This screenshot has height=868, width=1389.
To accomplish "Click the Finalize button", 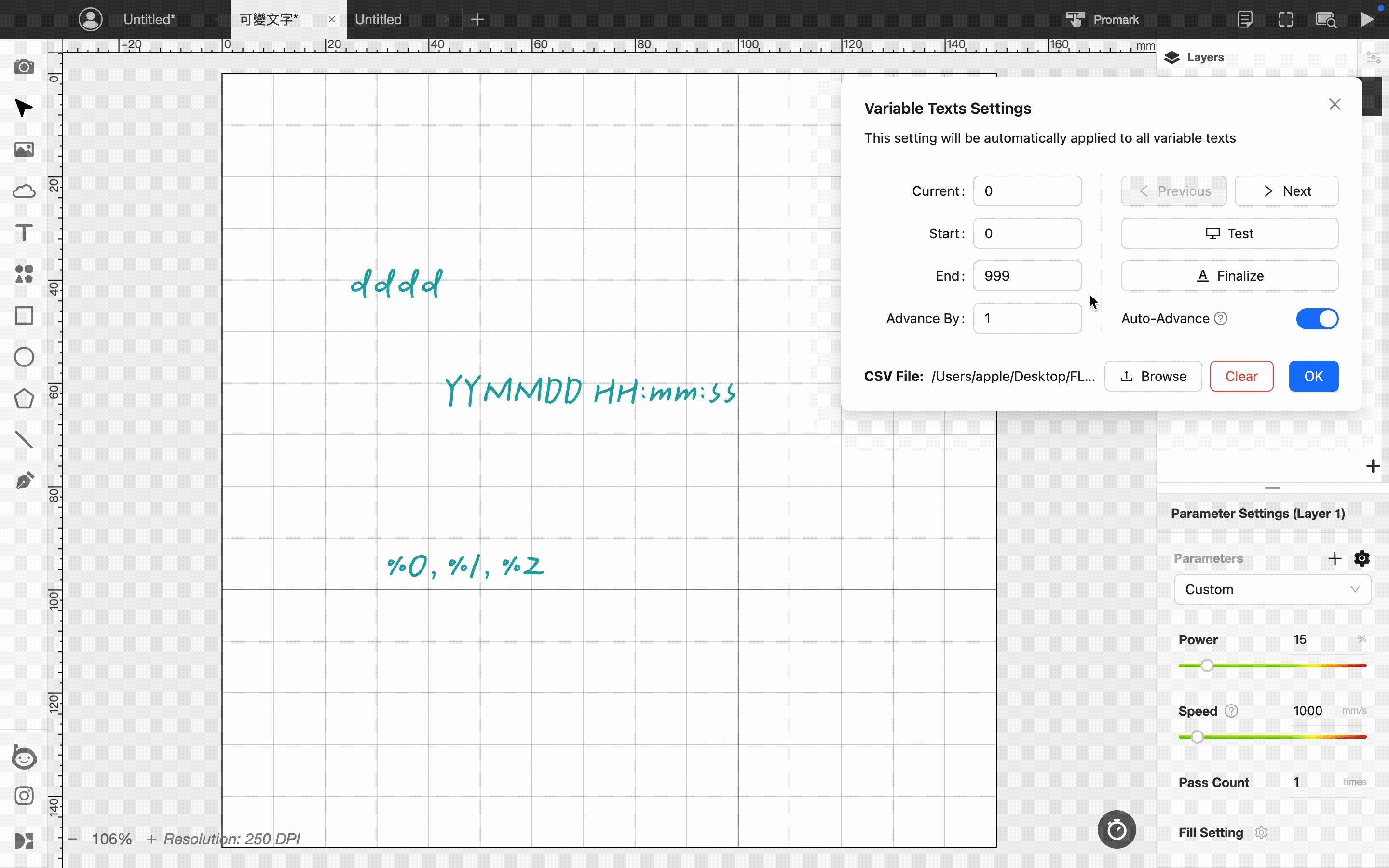I will click(1229, 276).
